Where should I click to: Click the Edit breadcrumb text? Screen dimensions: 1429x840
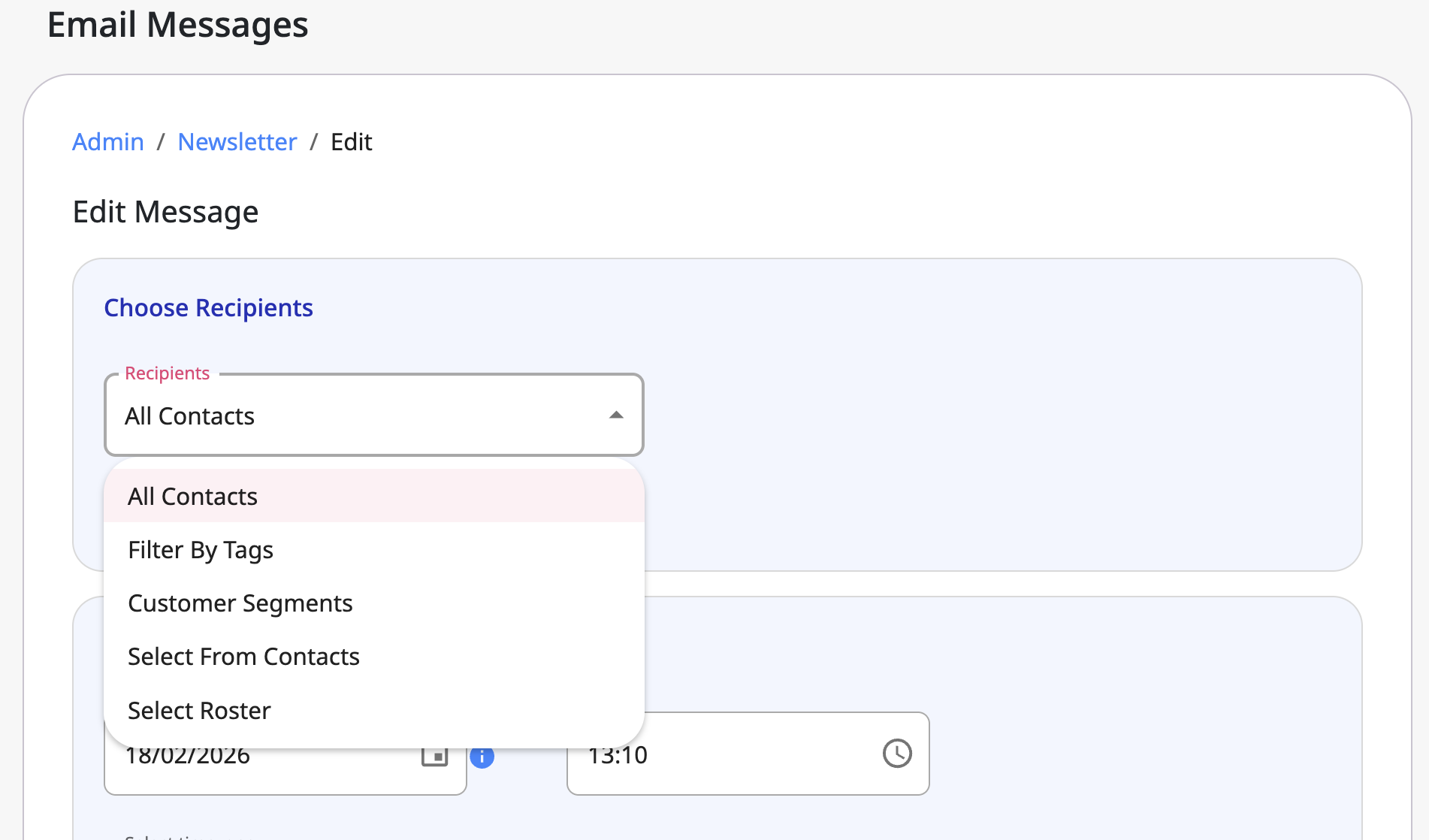point(352,142)
